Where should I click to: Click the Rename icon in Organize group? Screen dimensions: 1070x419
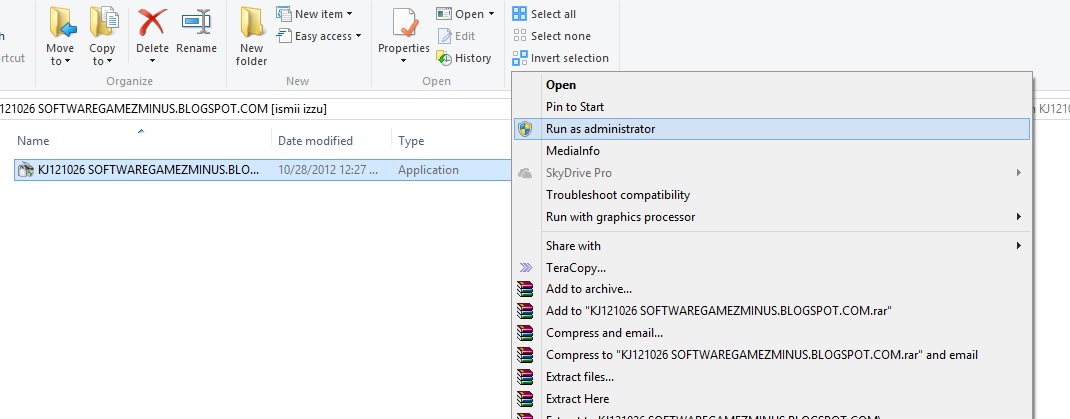point(197,23)
